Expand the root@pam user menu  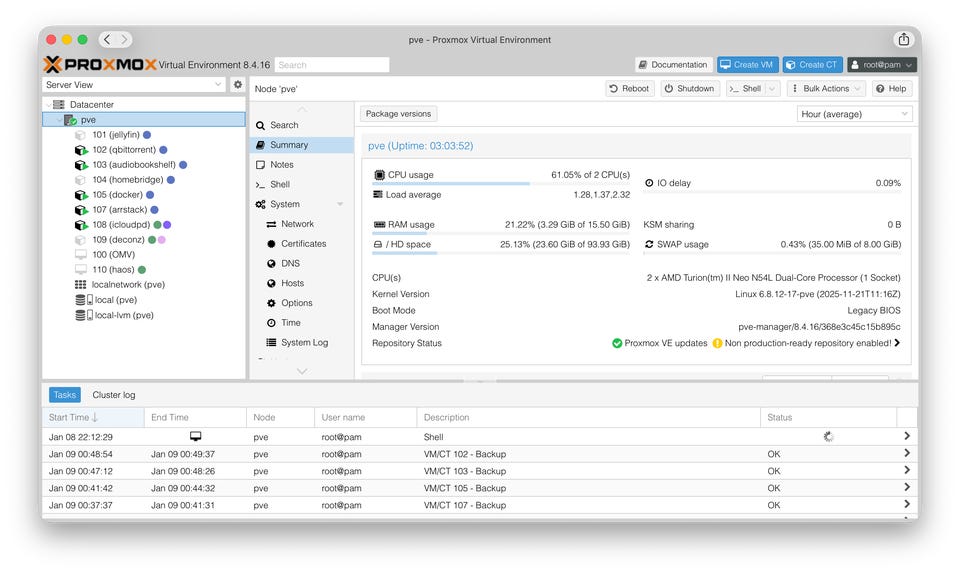point(881,65)
